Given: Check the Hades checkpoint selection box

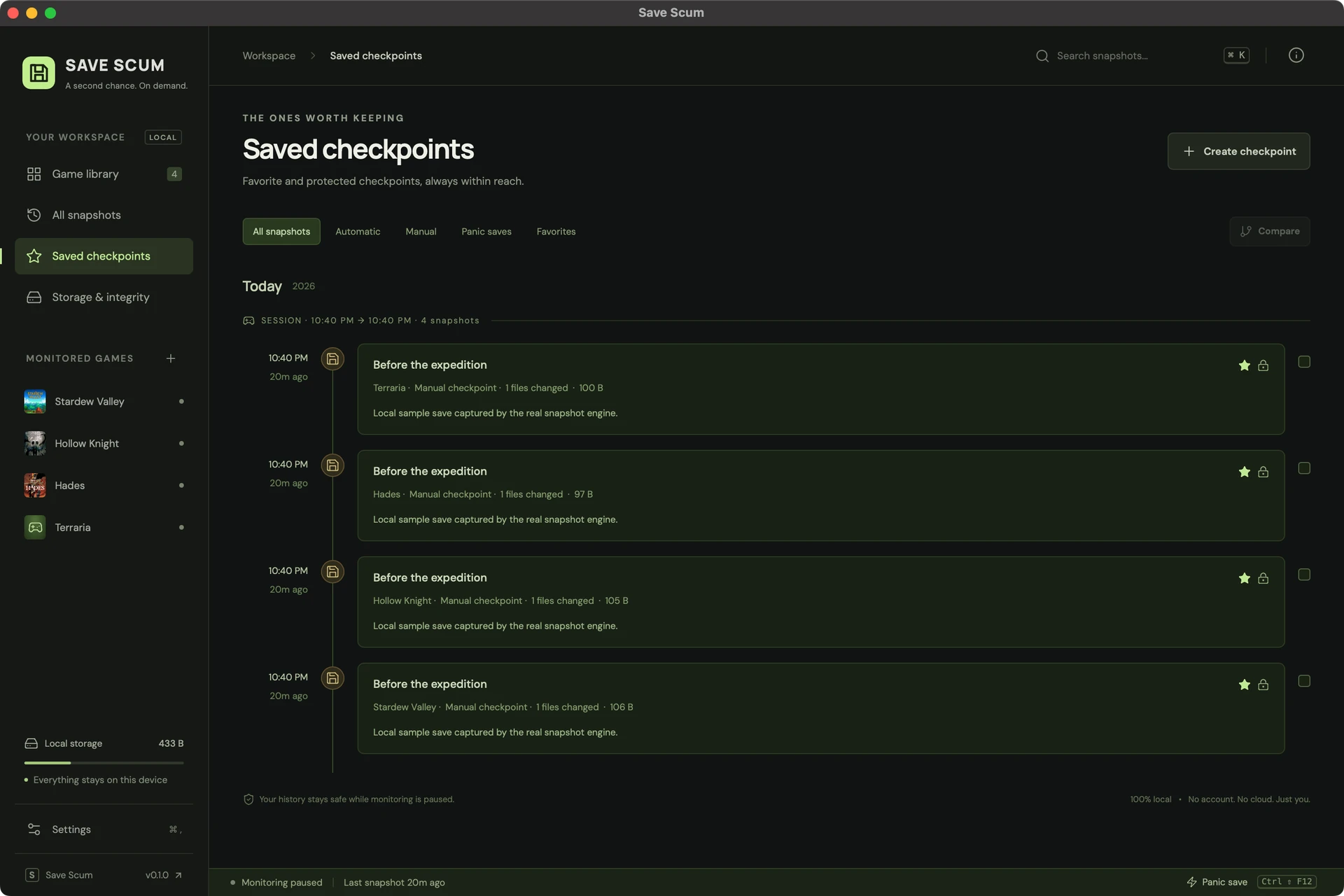Looking at the screenshot, I should pyautogui.click(x=1304, y=468).
